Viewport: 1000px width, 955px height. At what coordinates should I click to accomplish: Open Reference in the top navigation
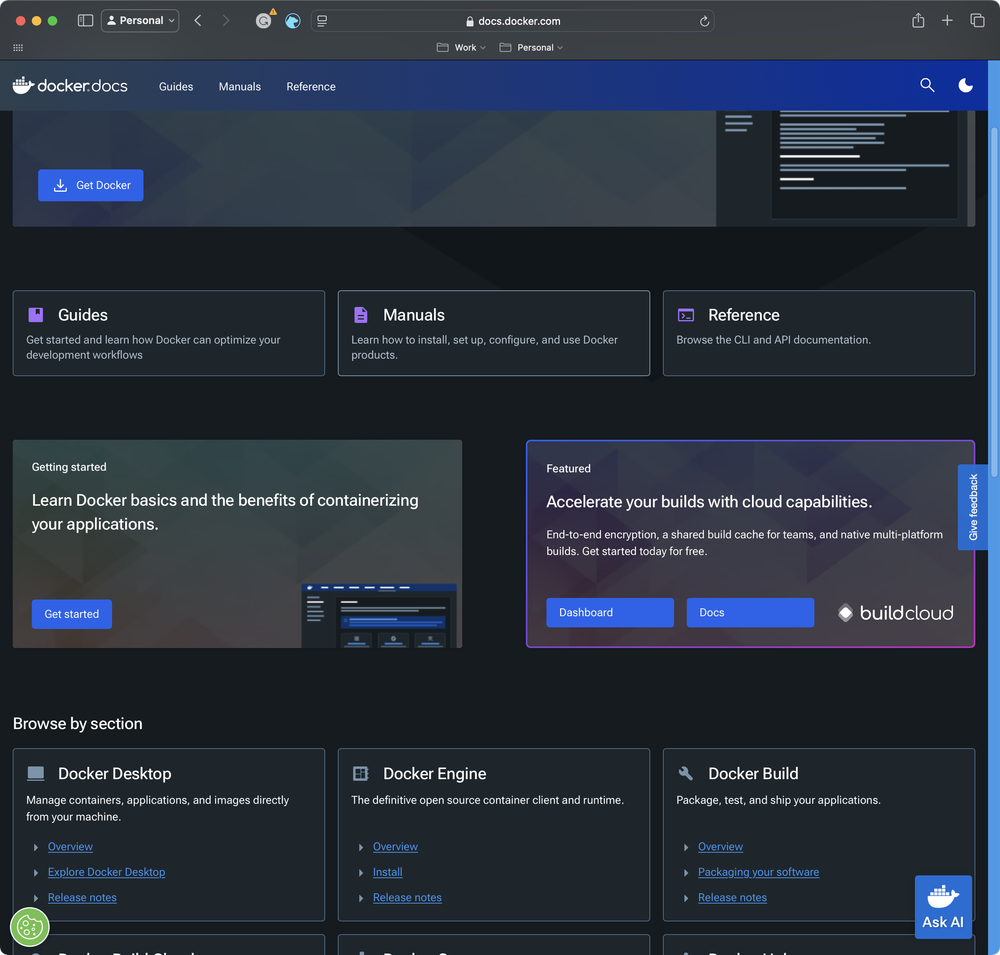pos(311,86)
